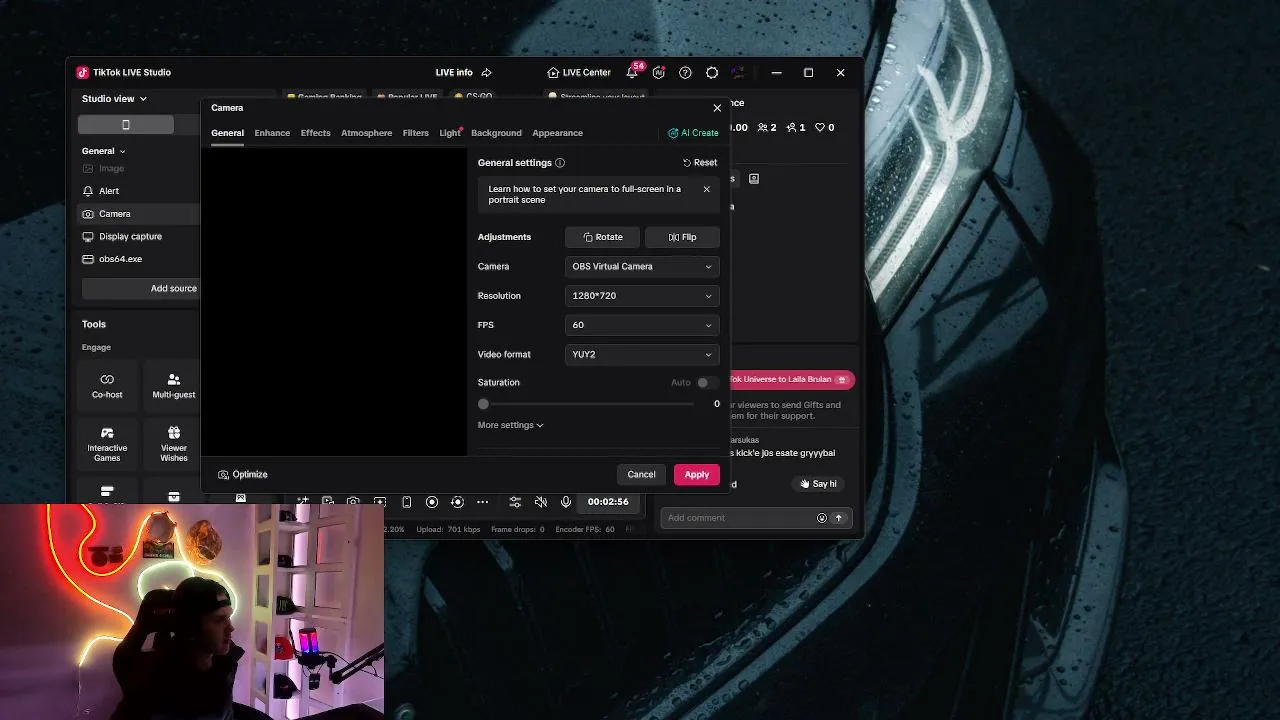Screen dimensions: 1280x720
Task: Click the target icon beside the record button
Action: (x=457, y=502)
